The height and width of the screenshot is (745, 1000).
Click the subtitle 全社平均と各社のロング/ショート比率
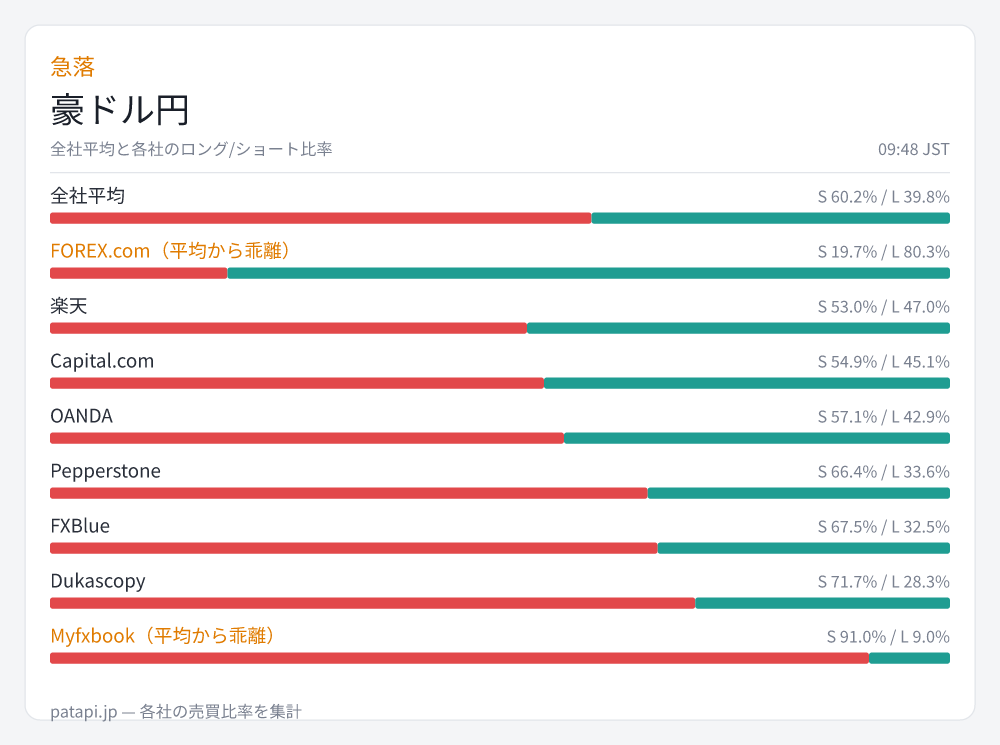tap(191, 149)
